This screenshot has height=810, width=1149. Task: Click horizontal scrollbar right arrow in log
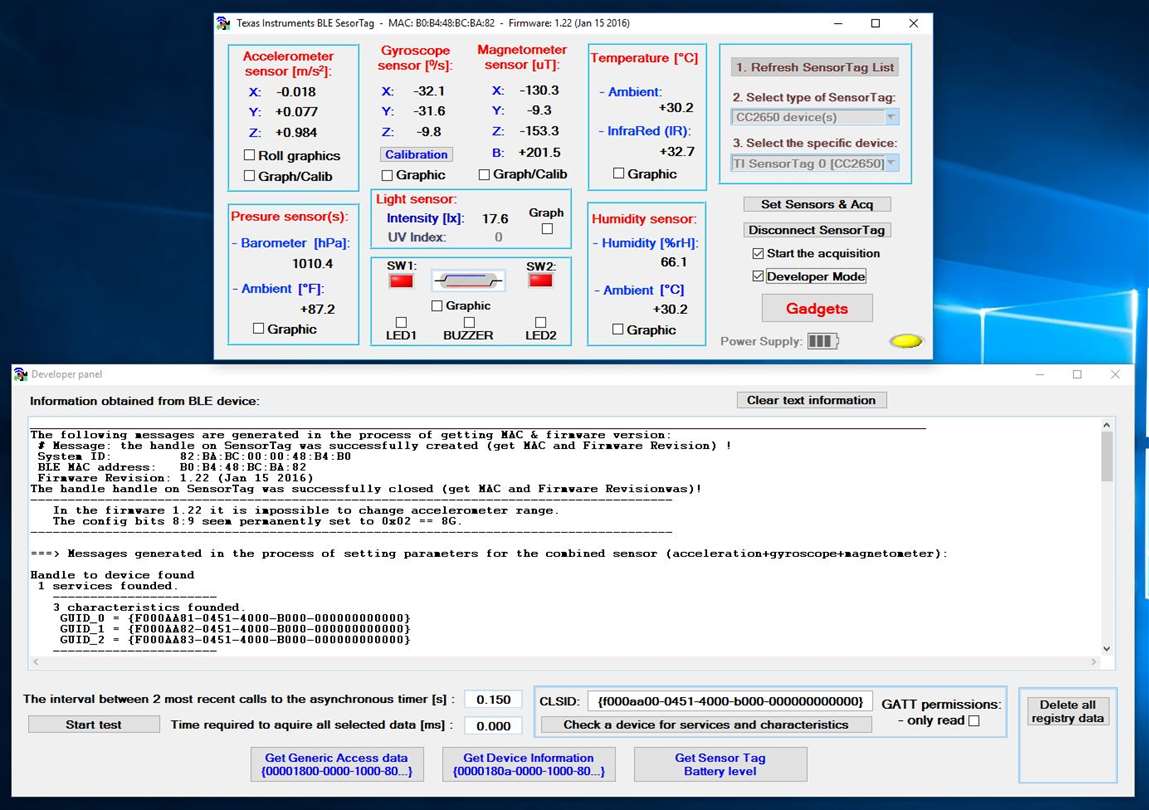point(1093,662)
